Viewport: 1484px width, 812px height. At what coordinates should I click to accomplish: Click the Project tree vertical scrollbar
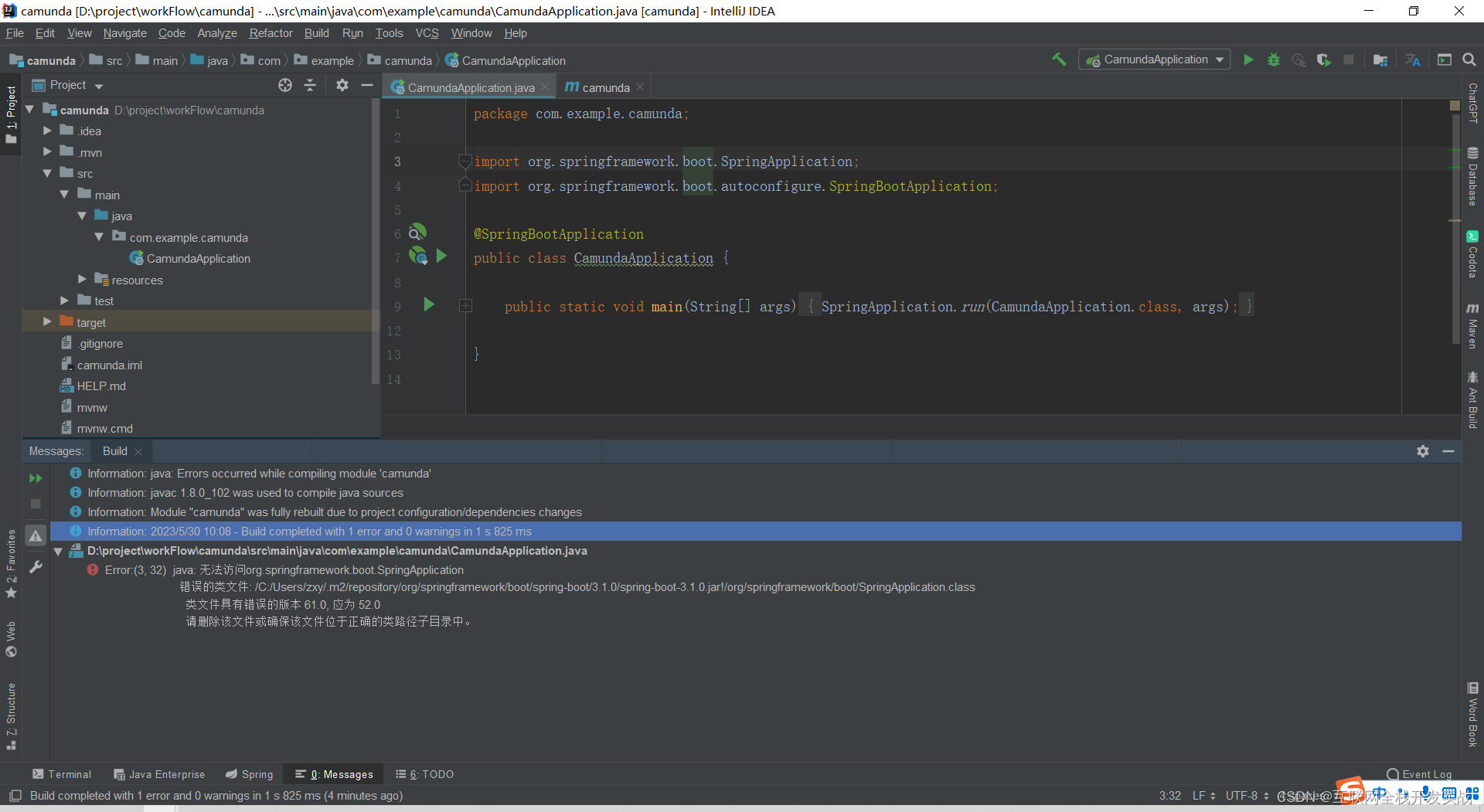pyautogui.click(x=376, y=241)
